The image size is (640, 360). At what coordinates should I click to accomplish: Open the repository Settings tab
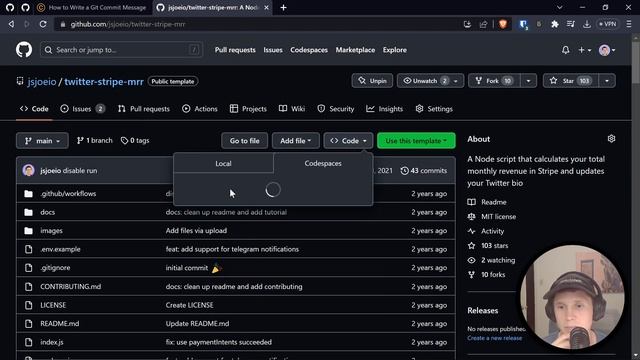coord(434,109)
